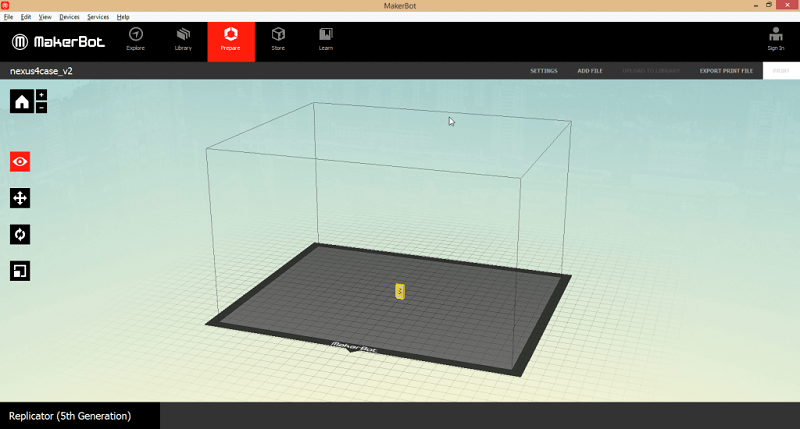Open the Explore section
This screenshot has width=800, height=429.
pyautogui.click(x=136, y=40)
